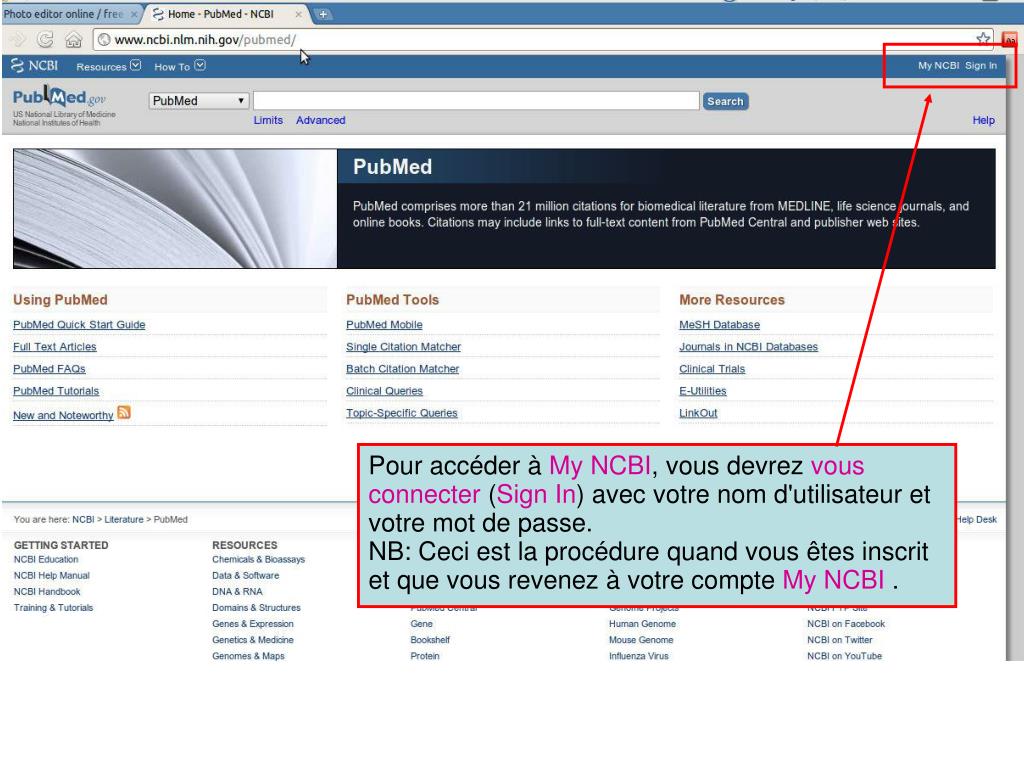Click the open book banner image
Image resolution: width=1024 pixels, height=768 pixels.
pos(175,208)
